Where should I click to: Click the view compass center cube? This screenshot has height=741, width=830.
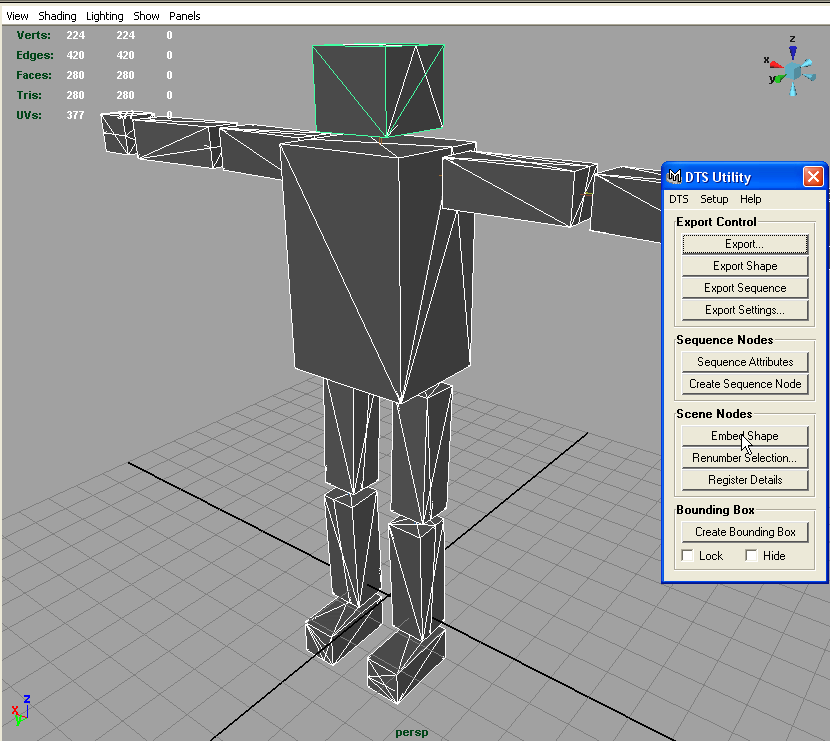794,71
